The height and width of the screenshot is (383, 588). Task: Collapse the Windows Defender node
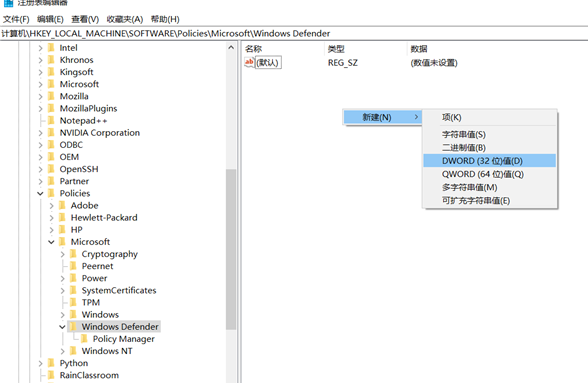pyautogui.click(x=63, y=327)
